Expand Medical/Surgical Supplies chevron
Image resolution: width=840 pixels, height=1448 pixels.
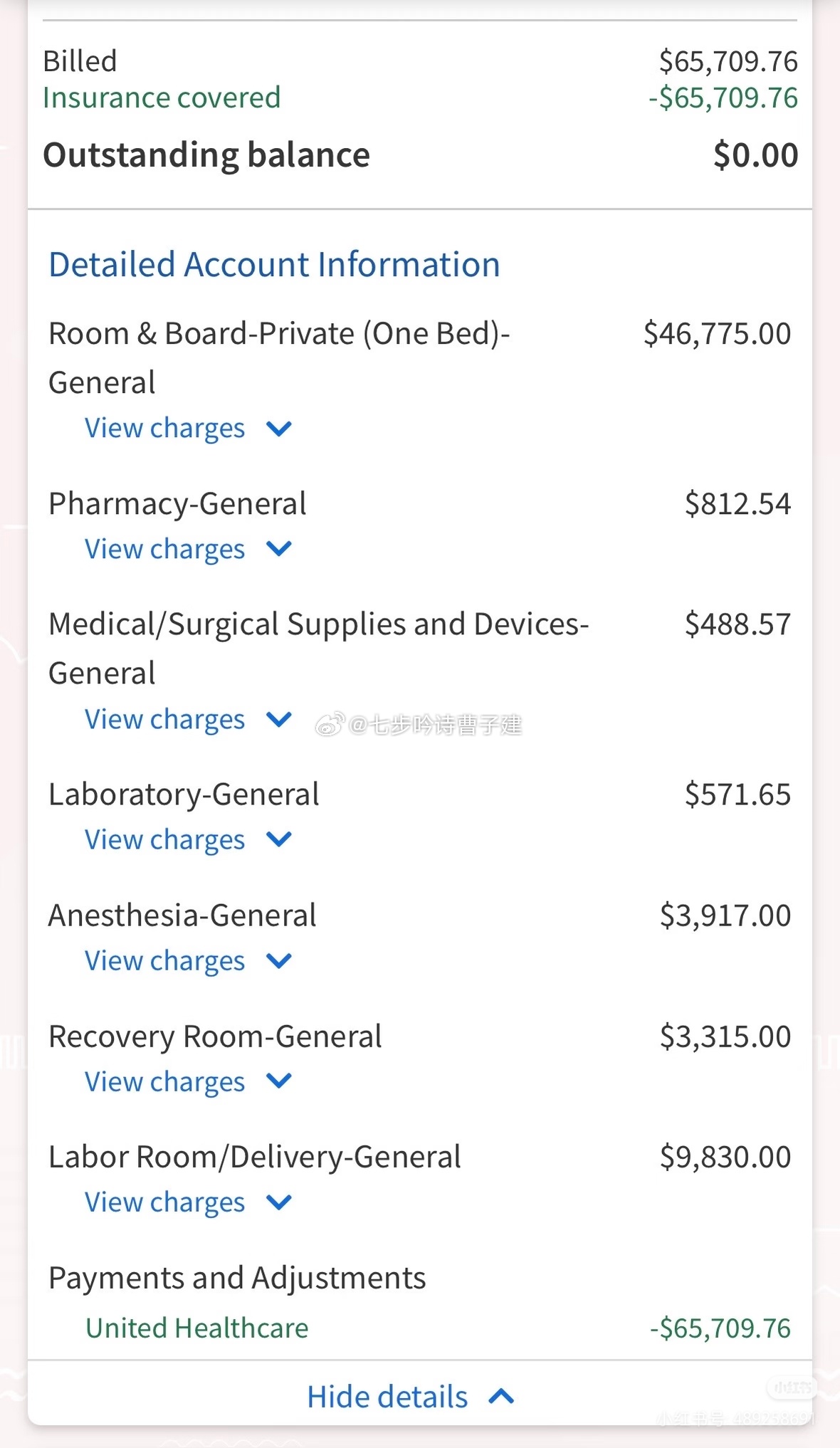(x=279, y=719)
